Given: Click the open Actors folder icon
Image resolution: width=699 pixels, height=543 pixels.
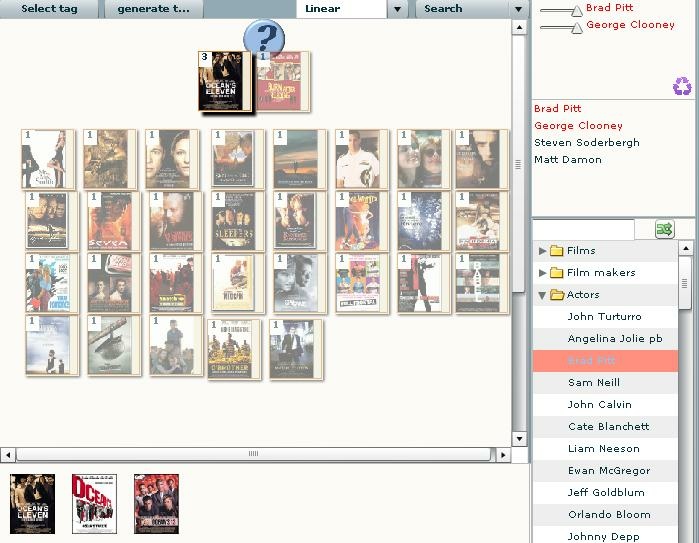Looking at the screenshot, I should [557, 295].
